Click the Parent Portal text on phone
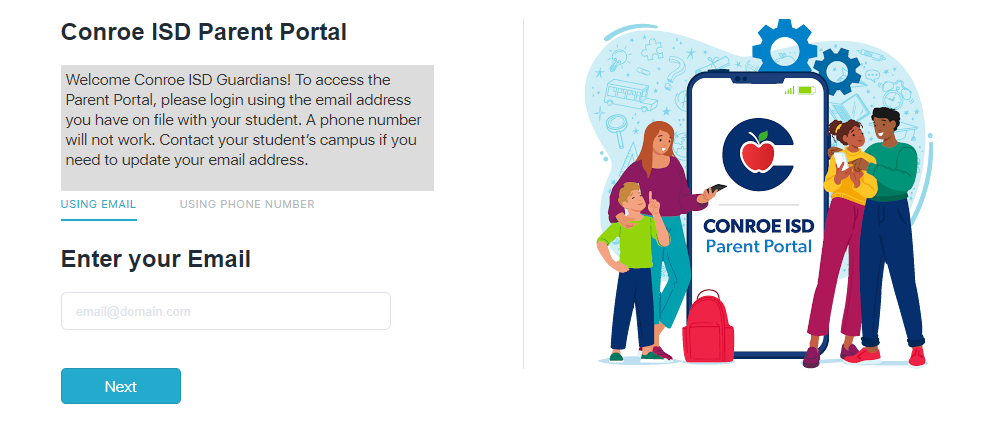Viewport: 1005px width, 434px height. tap(758, 246)
